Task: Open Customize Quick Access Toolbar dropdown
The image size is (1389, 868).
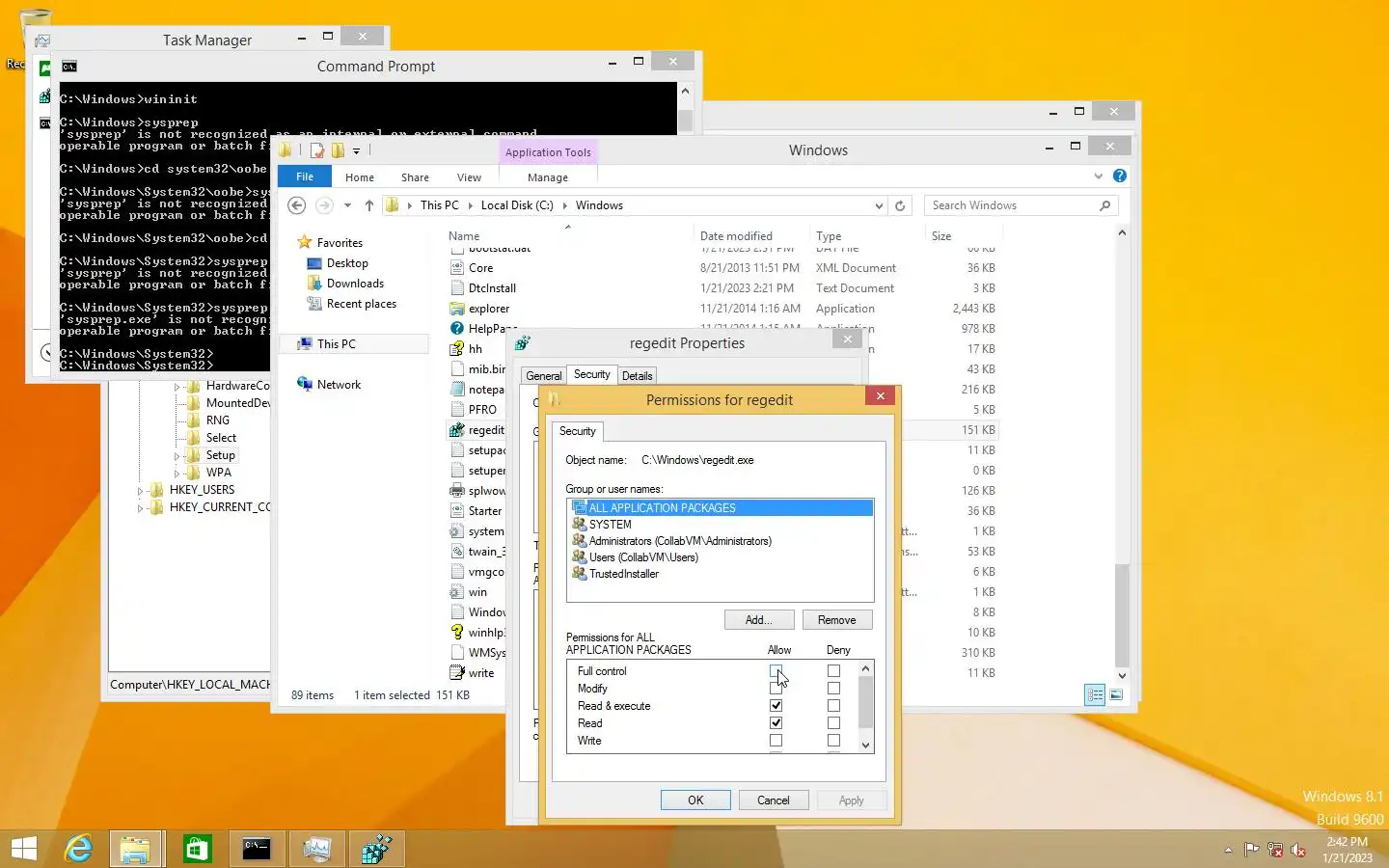Action: click(x=356, y=151)
